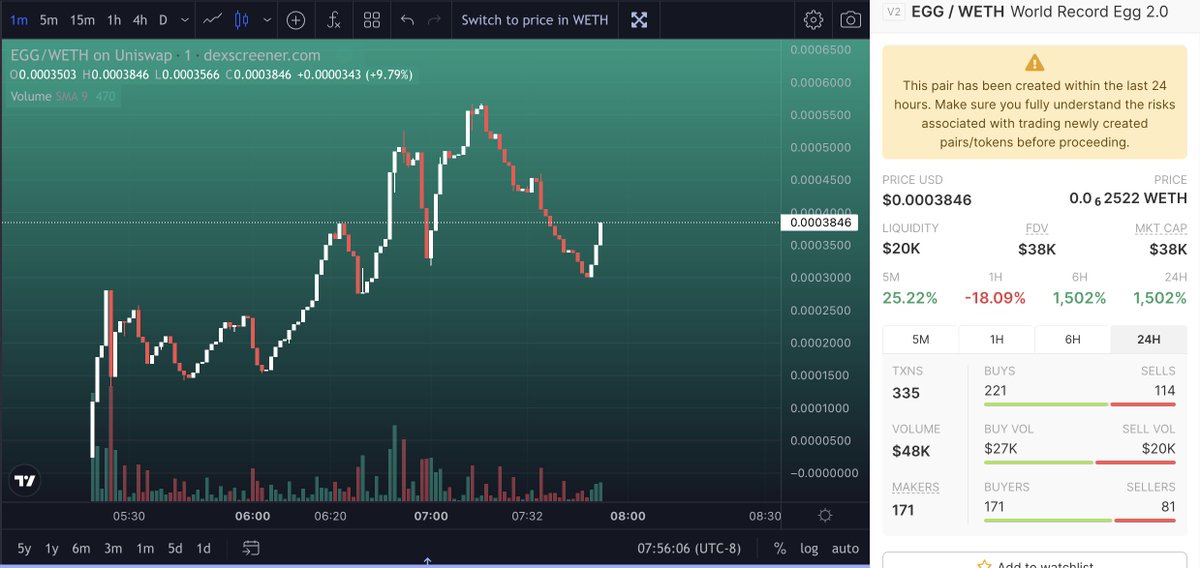
Task: Click the LIQUIDITY value $20K
Action: [x=900, y=249]
